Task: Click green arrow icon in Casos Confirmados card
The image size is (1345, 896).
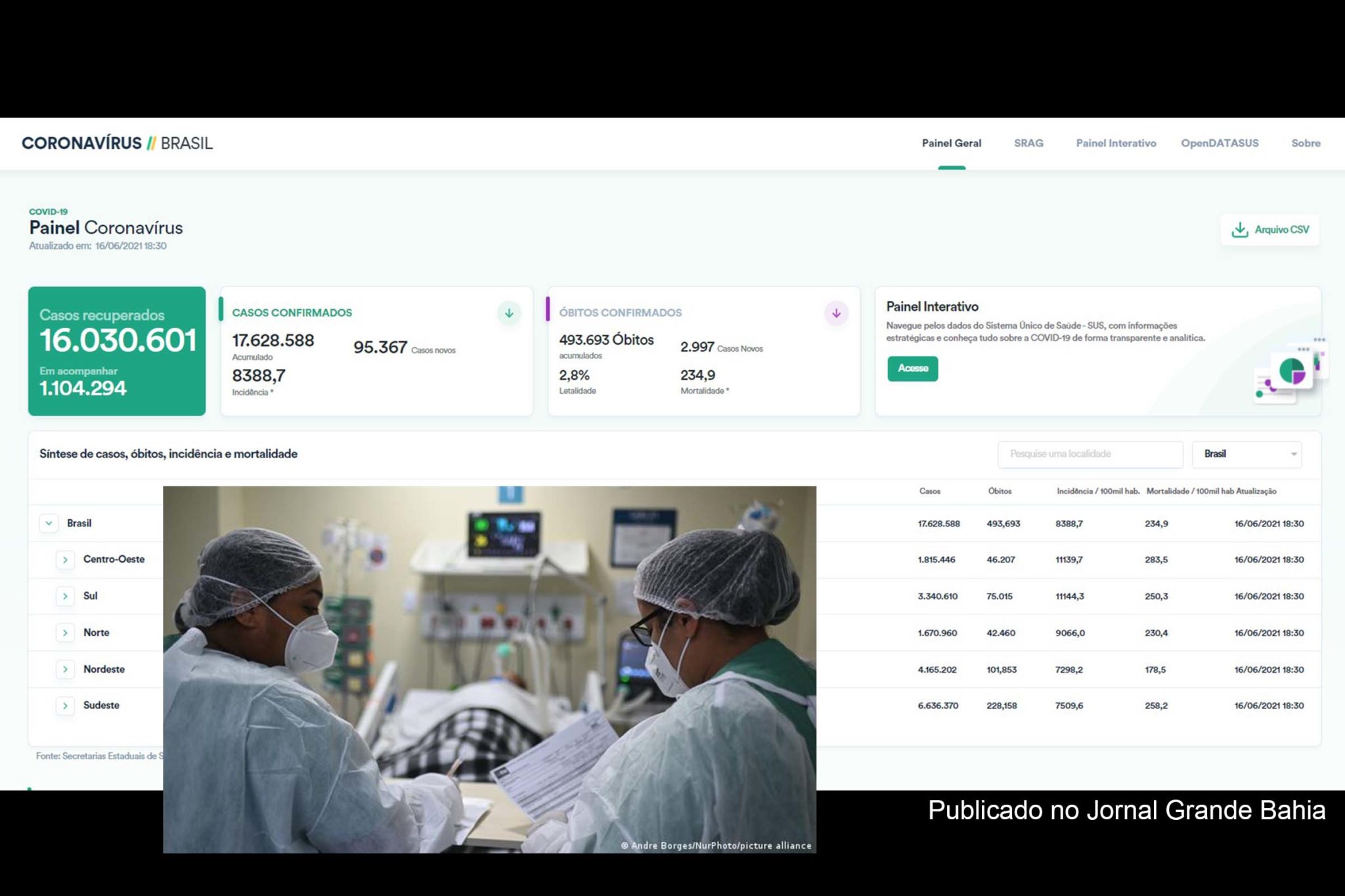Action: [x=509, y=314]
